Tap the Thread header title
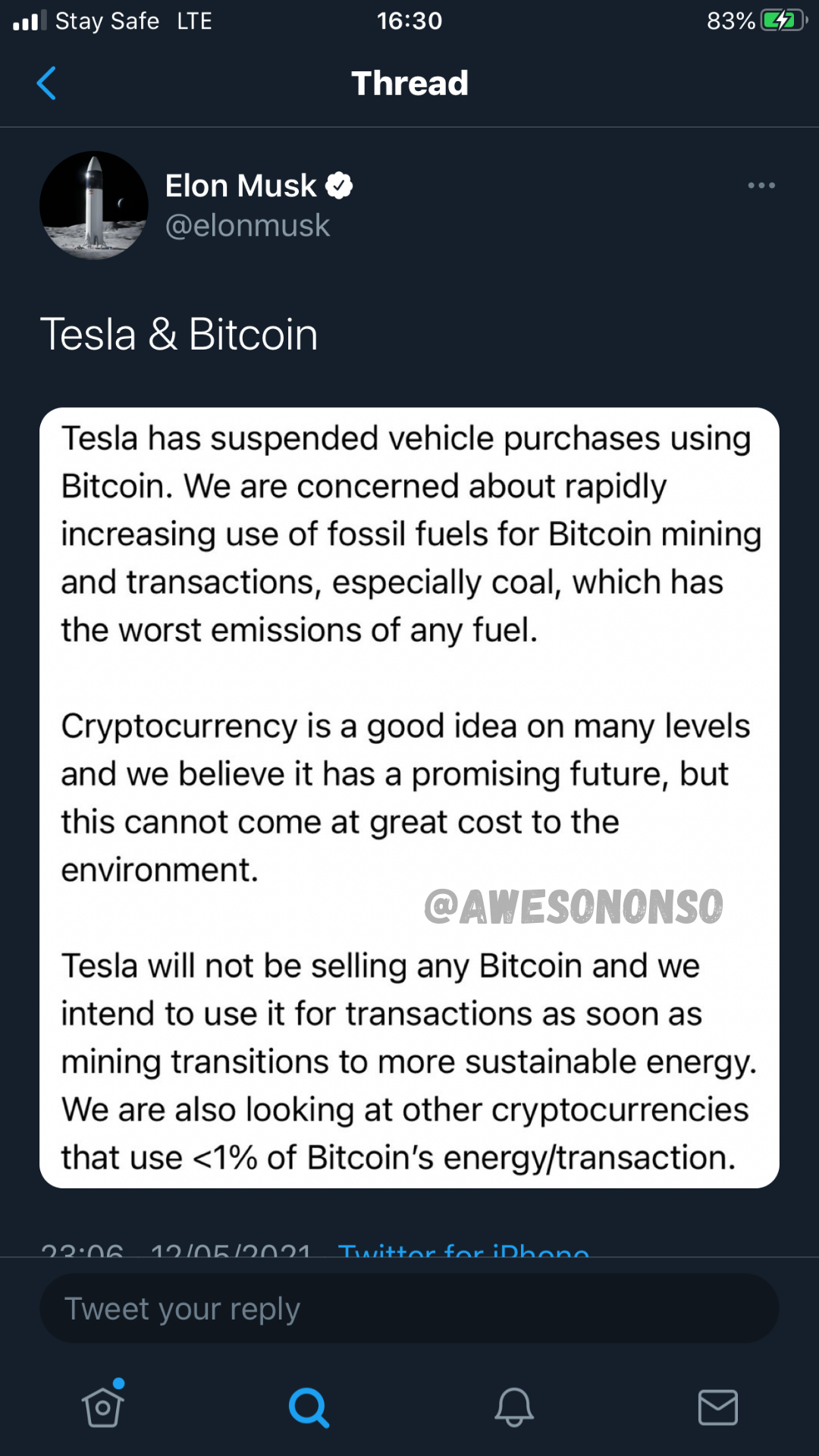This screenshot has height=1456, width=819. coord(409,83)
